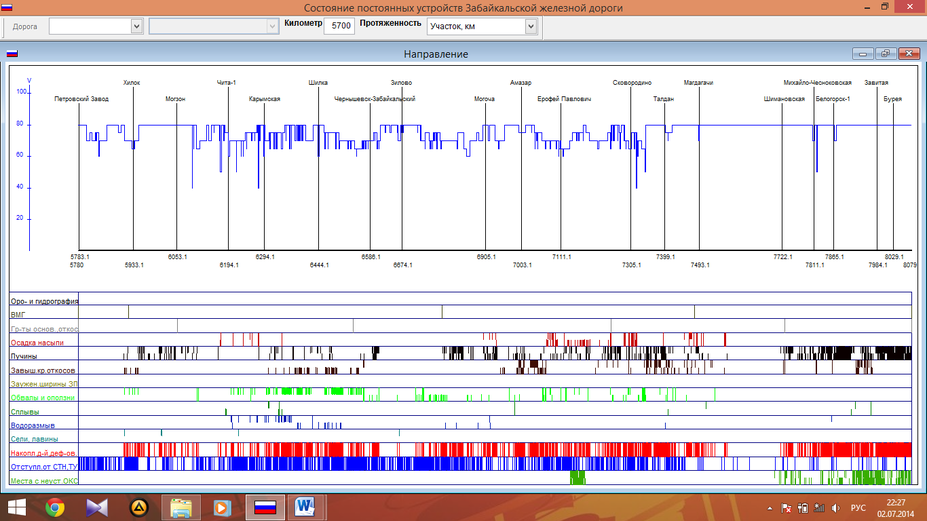The image size is (927, 521).
Task: Open the Протяженность 'Участок, км' dropdown
Action: pos(531,26)
